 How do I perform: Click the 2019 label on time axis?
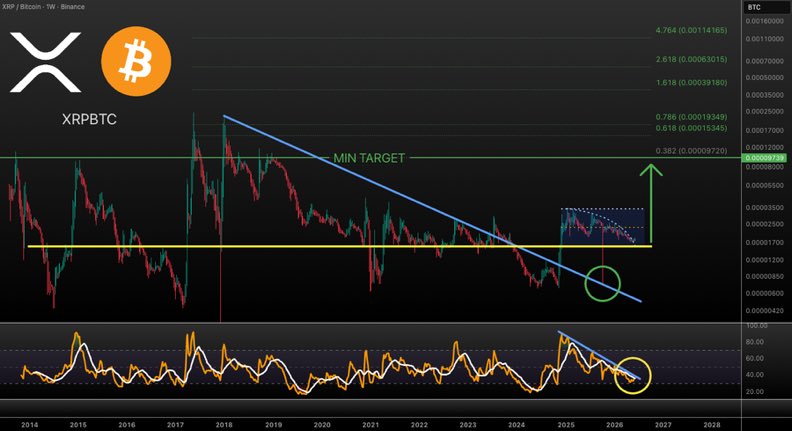(273, 425)
